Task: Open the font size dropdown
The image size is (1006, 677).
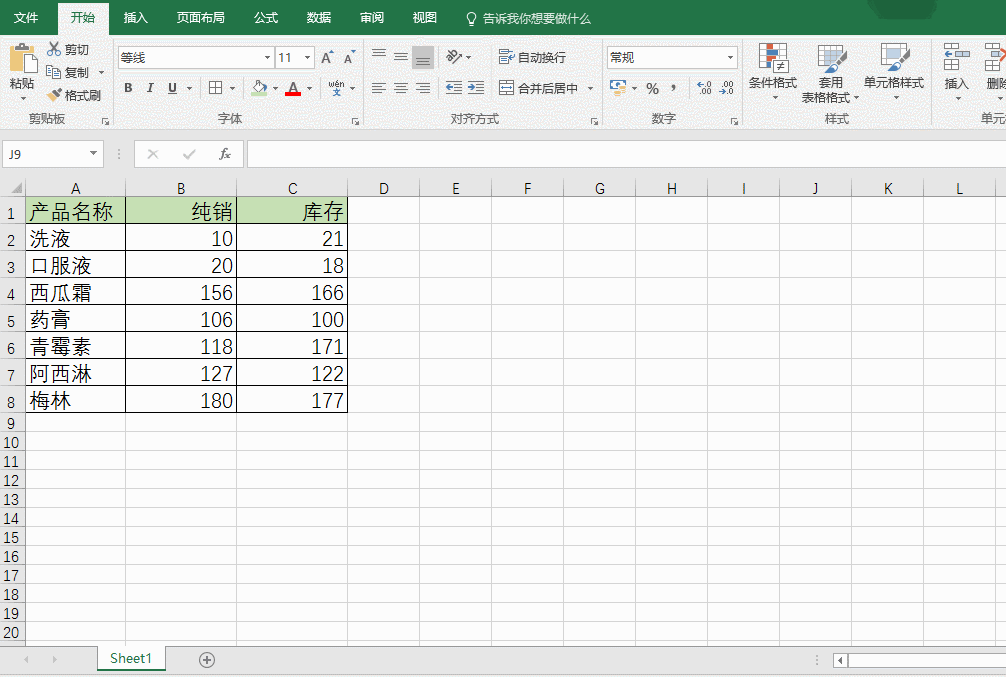Action: click(x=307, y=58)
